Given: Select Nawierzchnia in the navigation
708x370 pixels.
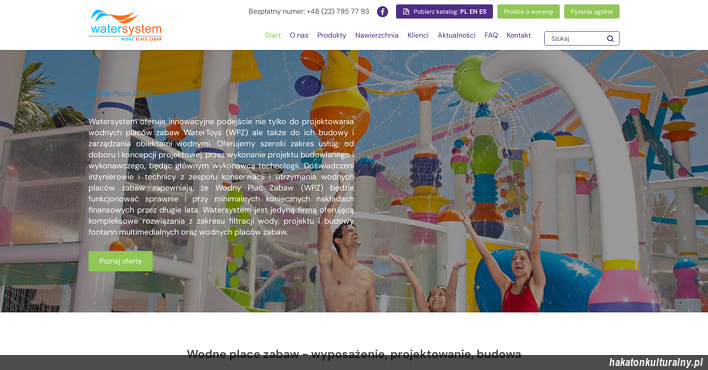Looking at the screenshot, I should coord(377,35).
